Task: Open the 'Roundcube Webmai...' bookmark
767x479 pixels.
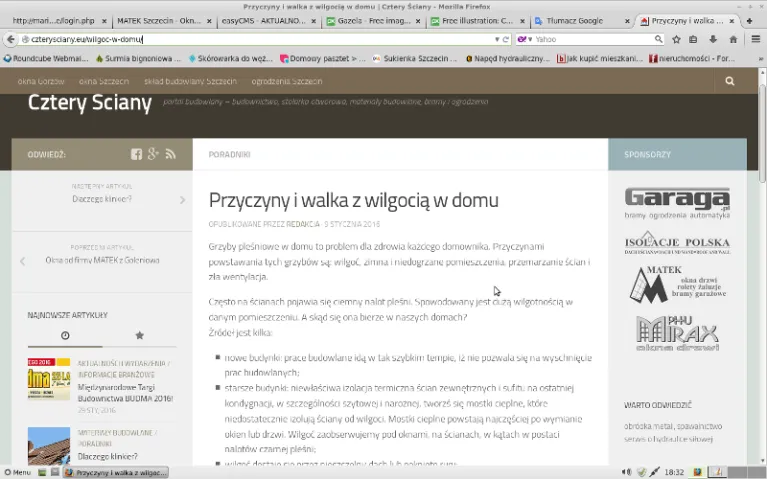Action: (x=46, y=58)
